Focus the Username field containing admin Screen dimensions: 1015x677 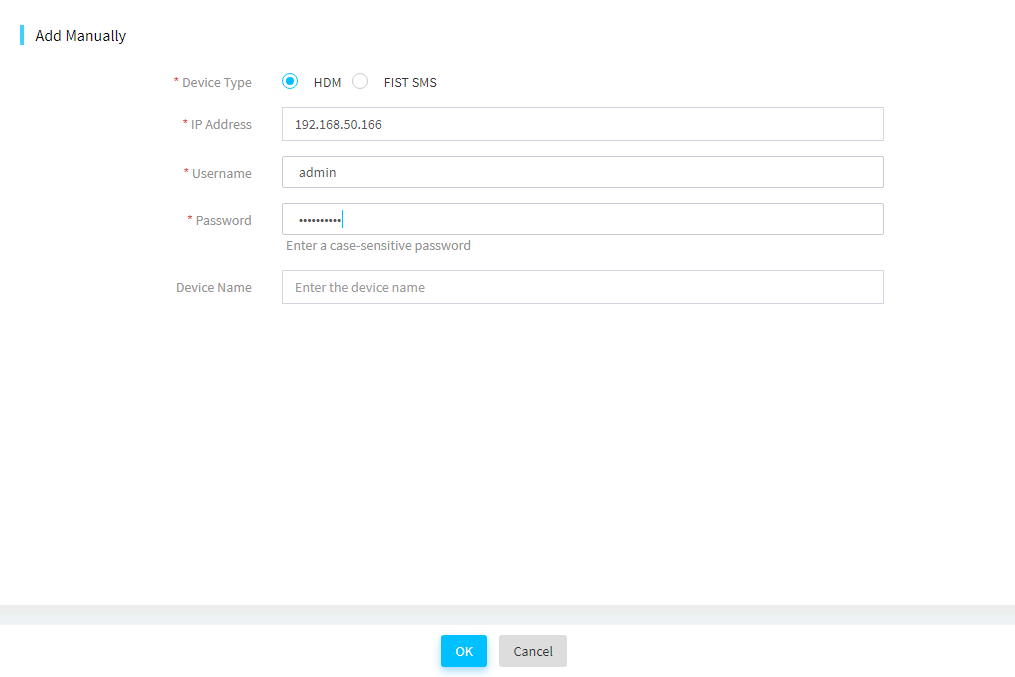pyautogui.click(x=583, y=172)
